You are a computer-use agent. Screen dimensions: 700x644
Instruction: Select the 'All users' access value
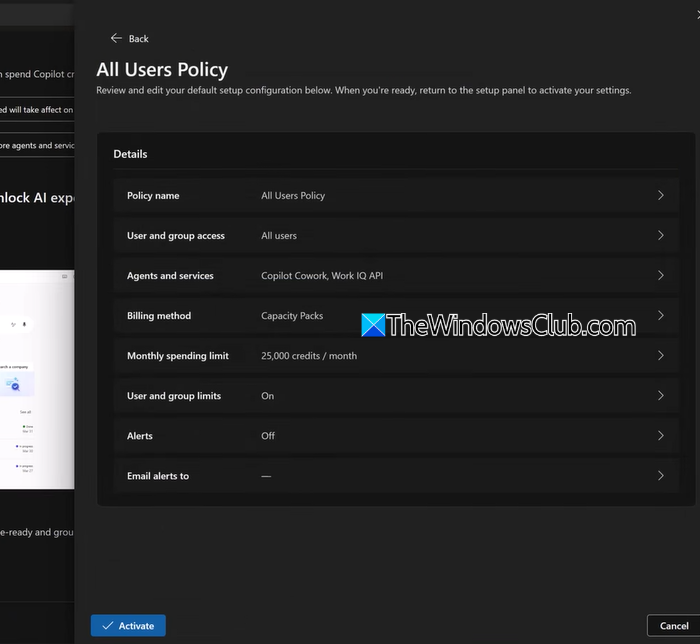[279, 236]
